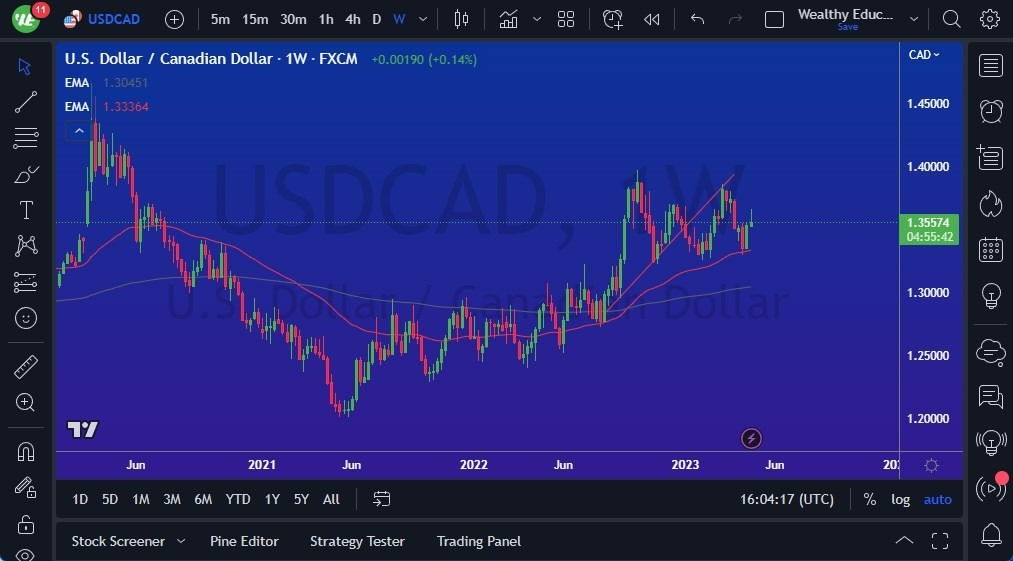Open the candlestick chart type selector
The width and height of the screenshot is (1013, 561).
pyautogui.click(x=461, y=19)
